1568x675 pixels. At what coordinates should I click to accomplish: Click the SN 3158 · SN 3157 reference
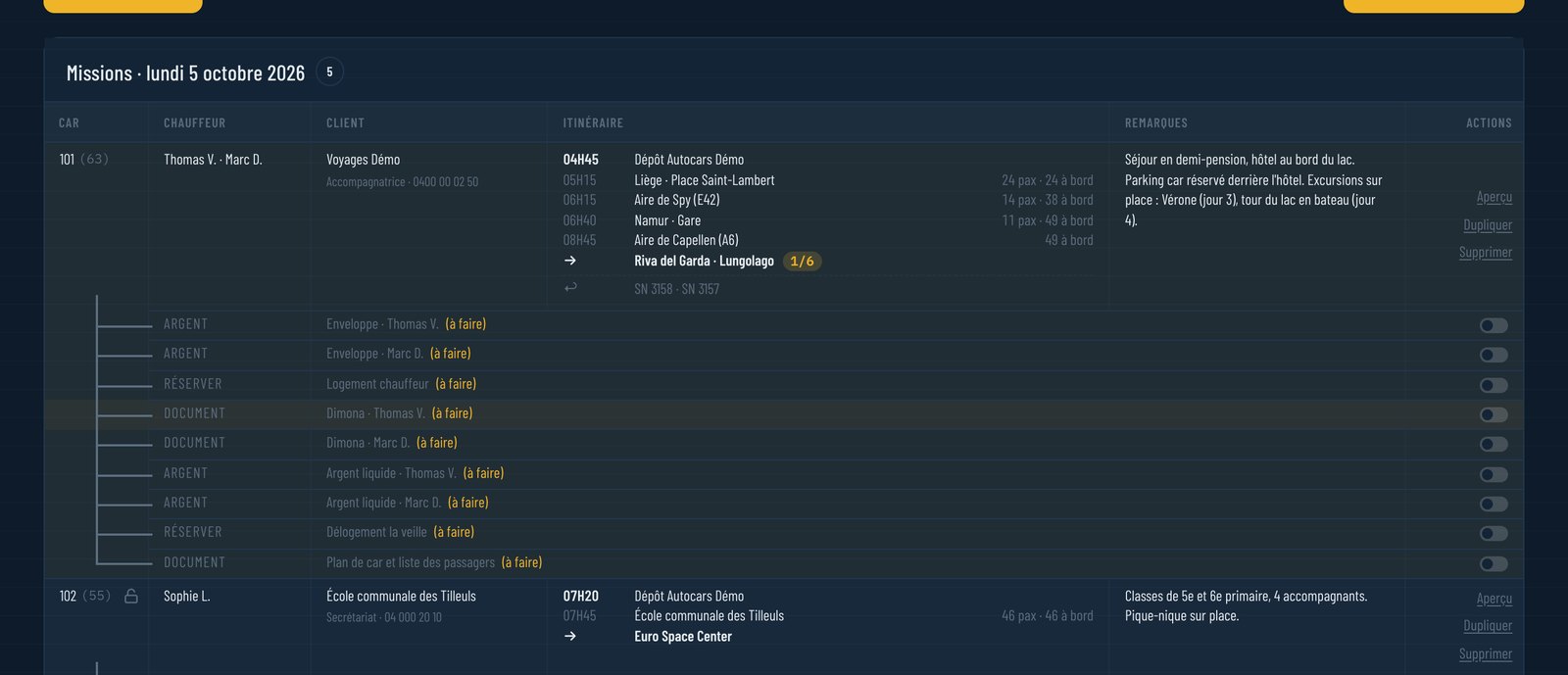pyautogui.click(x=677, y=289)
